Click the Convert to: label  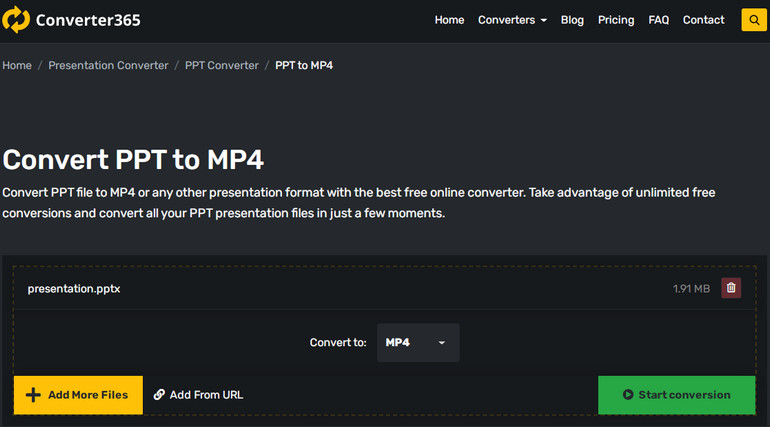[x=338, y=343]
